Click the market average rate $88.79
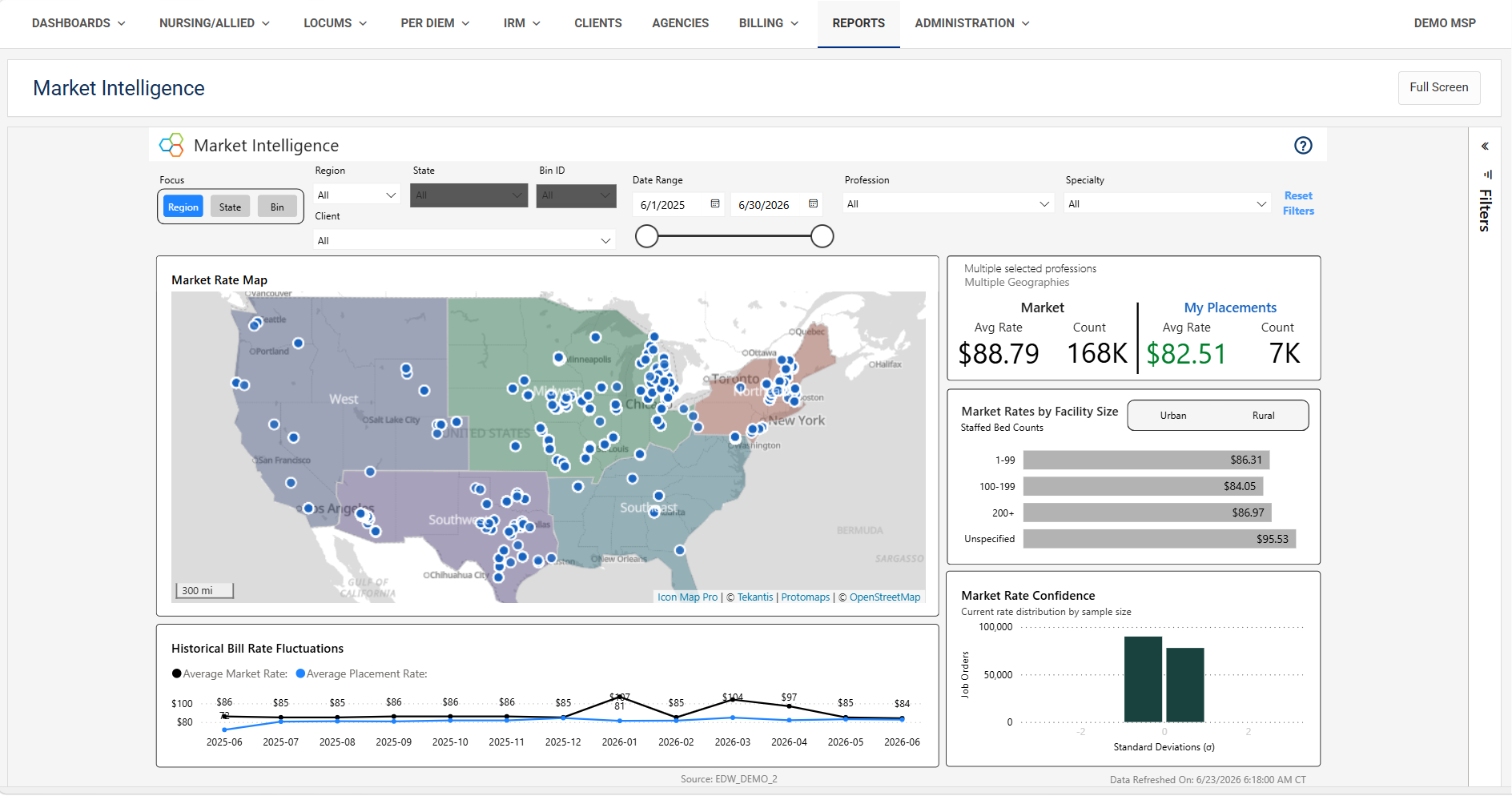 pyautogui.click(x=999, y=353)
